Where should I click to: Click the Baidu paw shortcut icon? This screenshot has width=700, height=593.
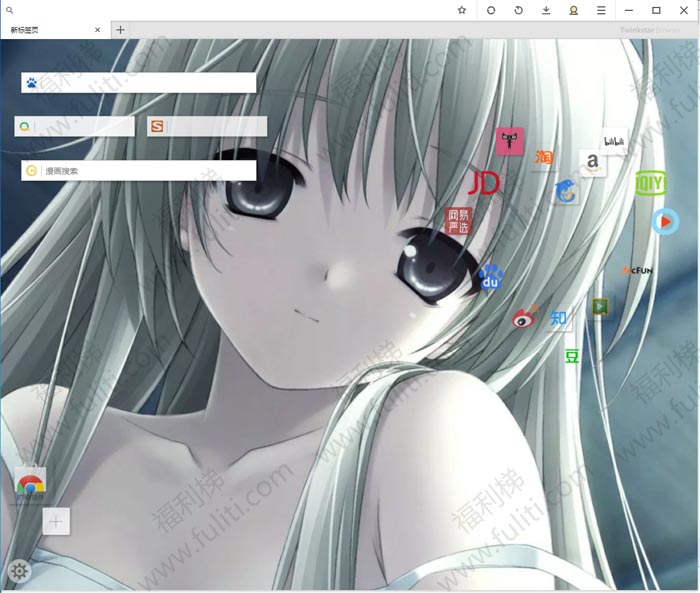pos(490,279)
